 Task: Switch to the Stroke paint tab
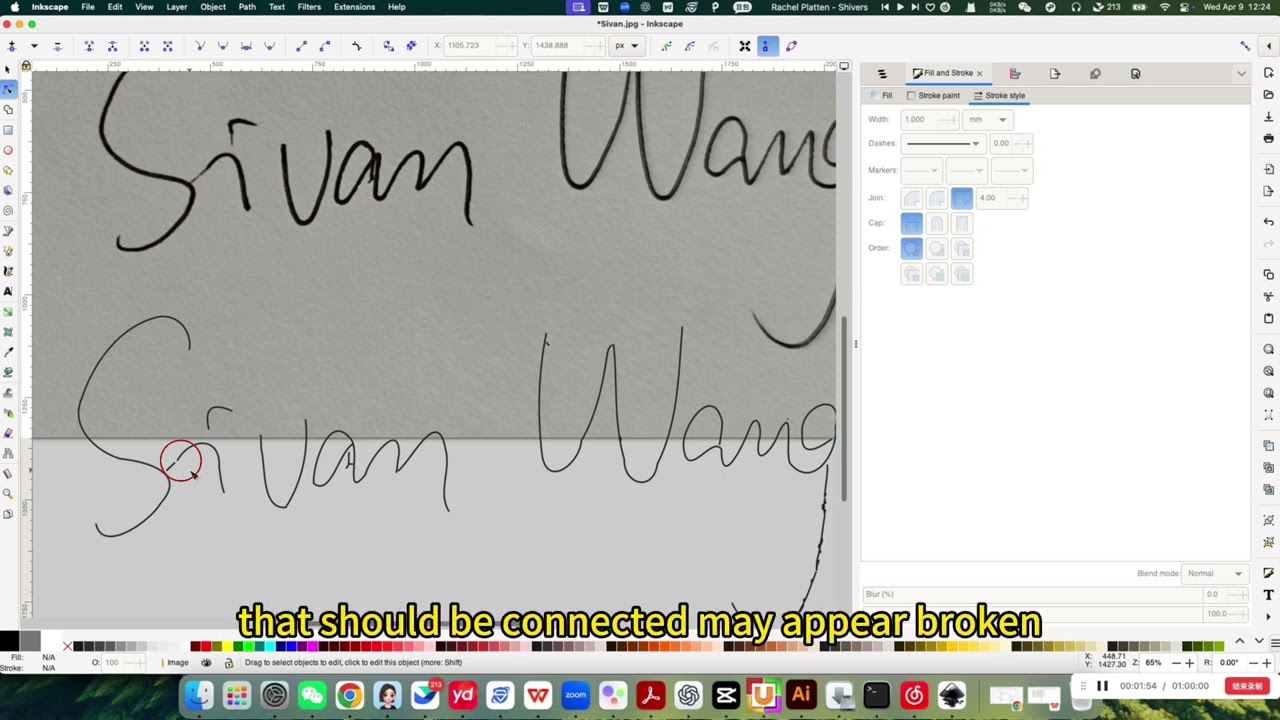coord(933,96)
